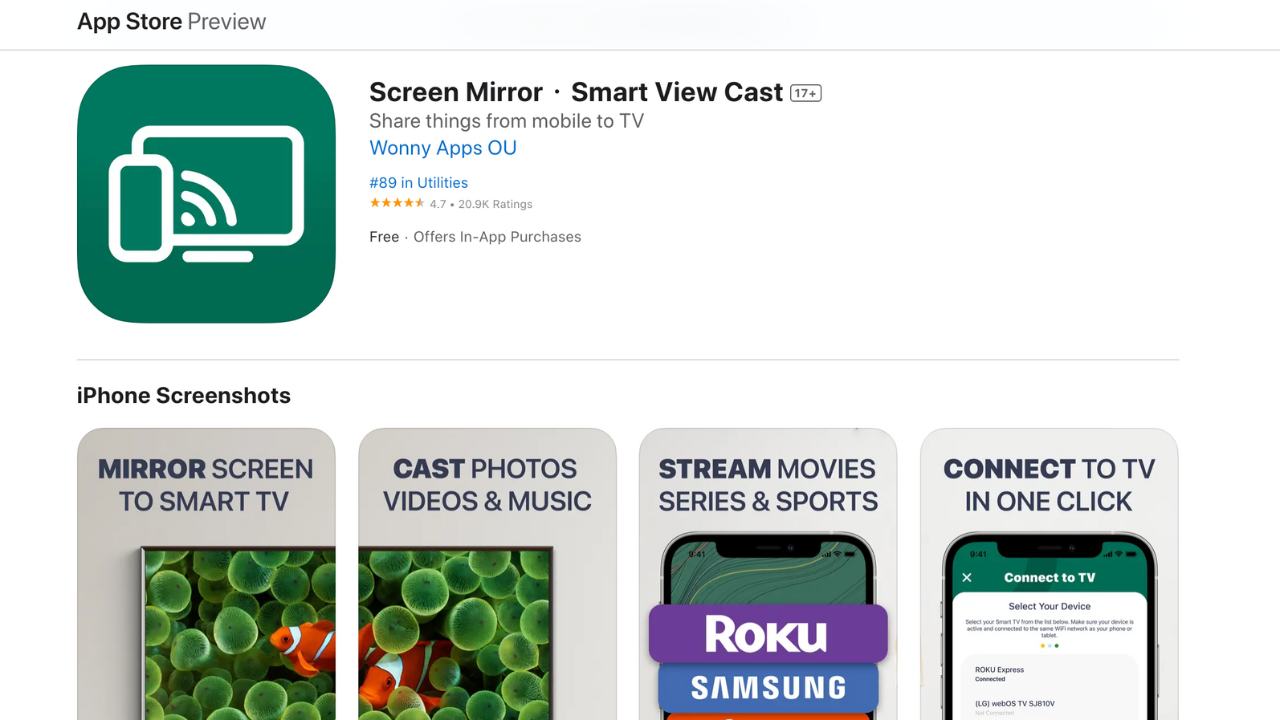Open the Cast Photos Videos & Music screenshot
Screen dimensions: 1280x720
point(487,574)
